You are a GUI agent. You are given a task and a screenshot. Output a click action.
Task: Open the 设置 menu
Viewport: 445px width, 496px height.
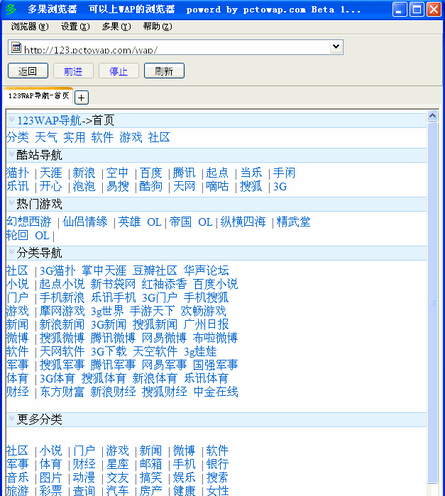[75, 26]
